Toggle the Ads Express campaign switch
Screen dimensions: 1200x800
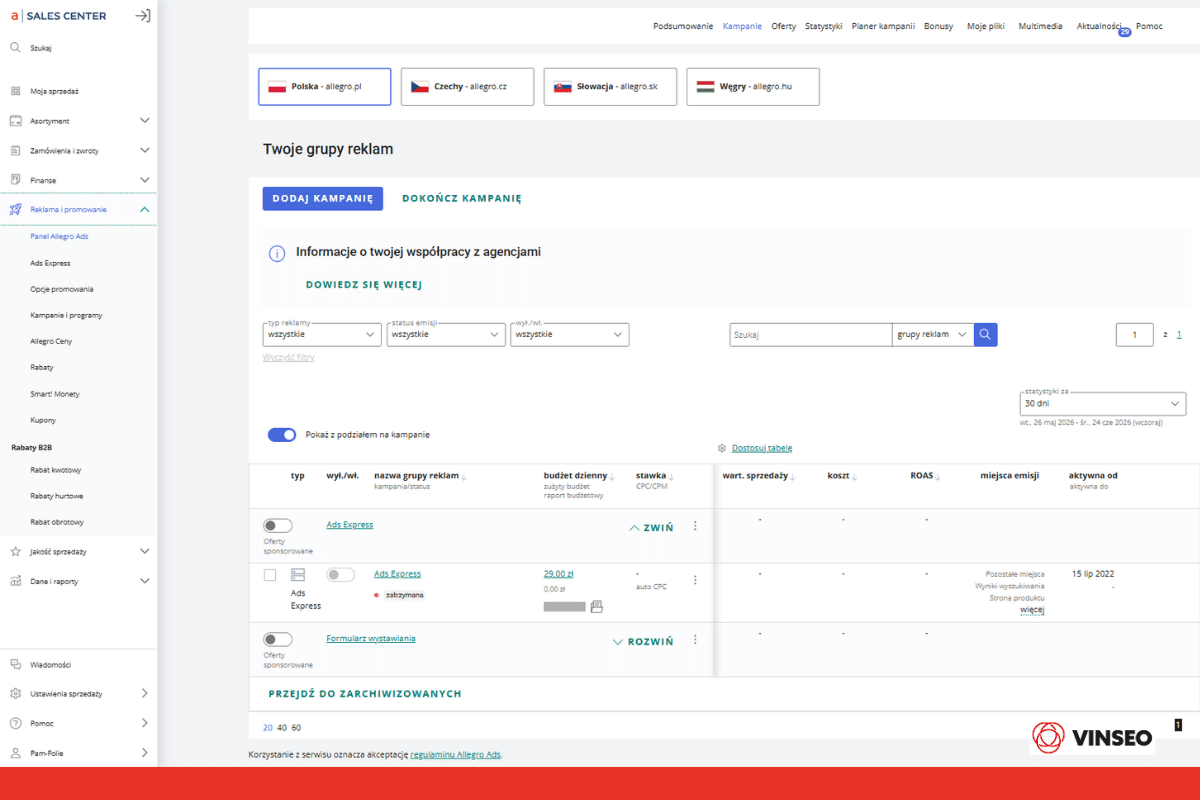278,525
